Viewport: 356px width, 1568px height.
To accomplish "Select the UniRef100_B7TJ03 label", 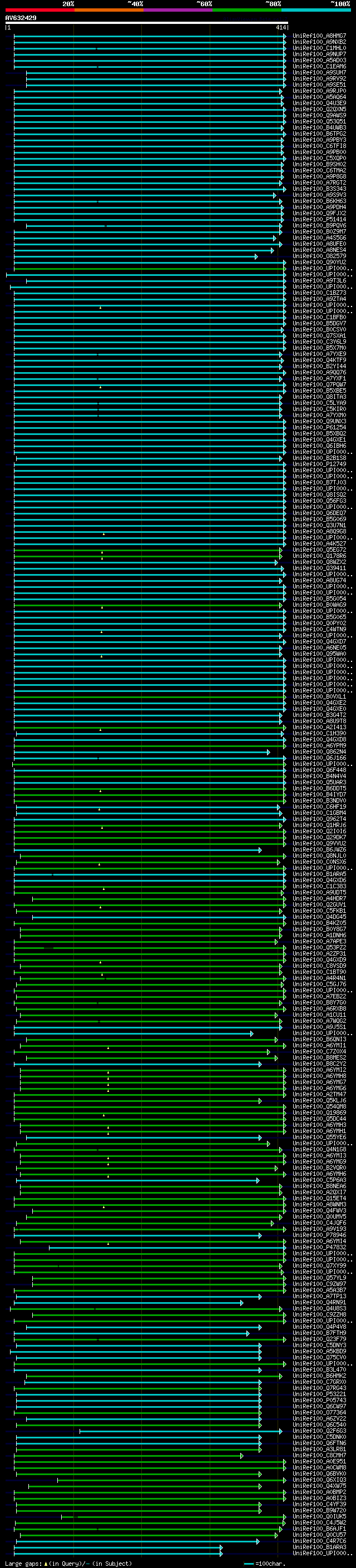I will coord(319,482).
